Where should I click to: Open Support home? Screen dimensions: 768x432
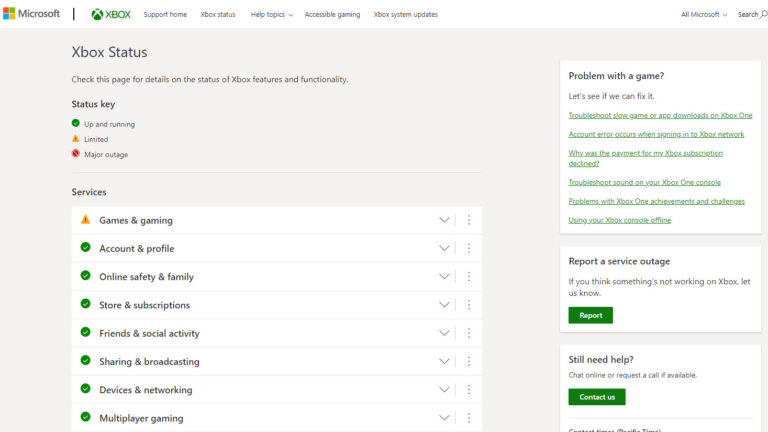click(x=165, y=15)
